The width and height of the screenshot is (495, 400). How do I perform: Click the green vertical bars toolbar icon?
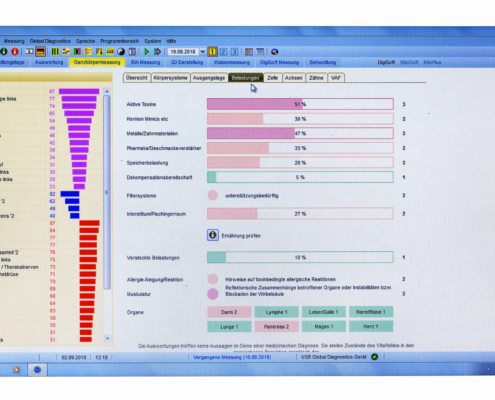(55, 52)
